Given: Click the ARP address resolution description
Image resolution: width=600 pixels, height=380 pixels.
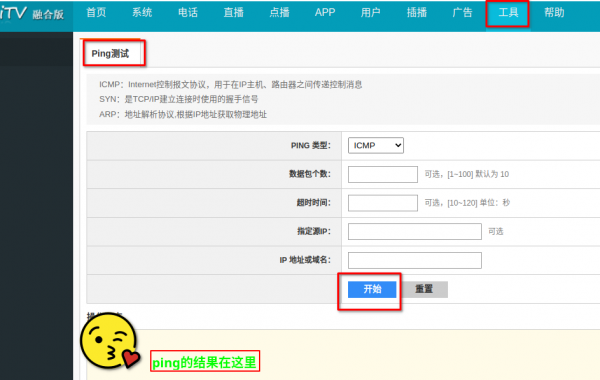Looking at the screenshot, I should (183, 114).
